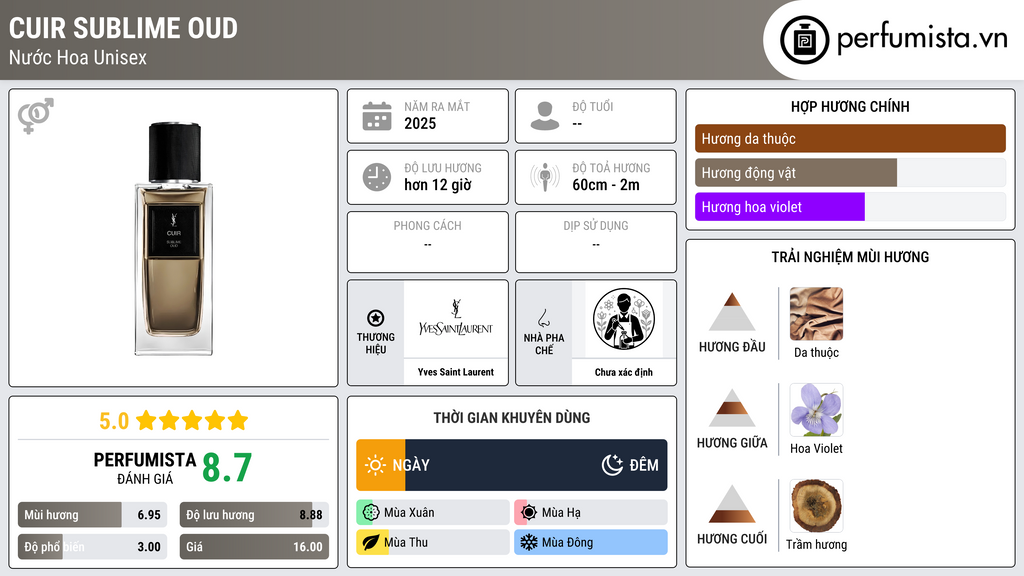The image size is (1024, 576).
Task: Click the Hương hoa violet accord bar
Action: pyautogui.click(x=850, y=206)
